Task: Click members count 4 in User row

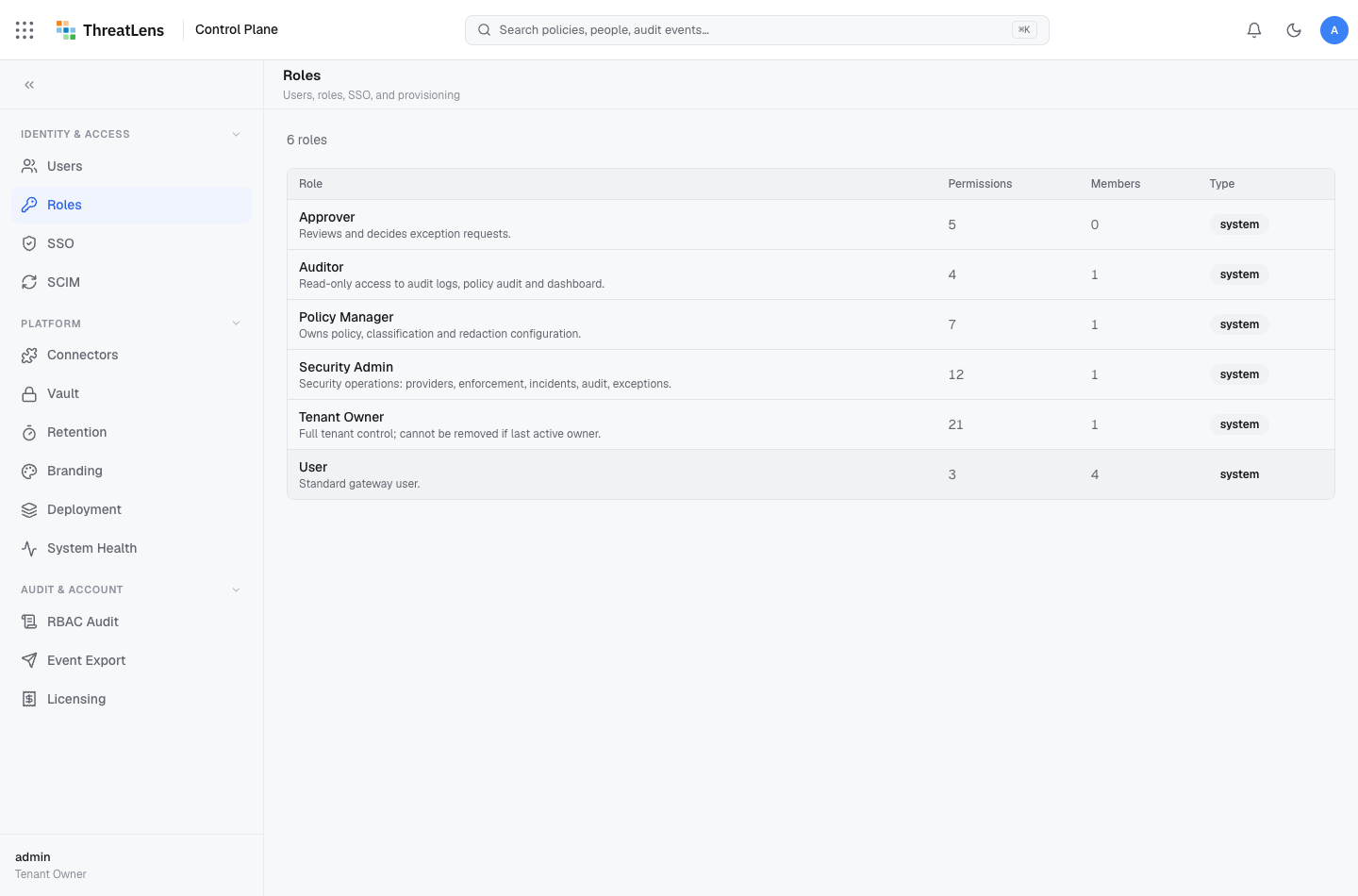Action: [1095, 474]
